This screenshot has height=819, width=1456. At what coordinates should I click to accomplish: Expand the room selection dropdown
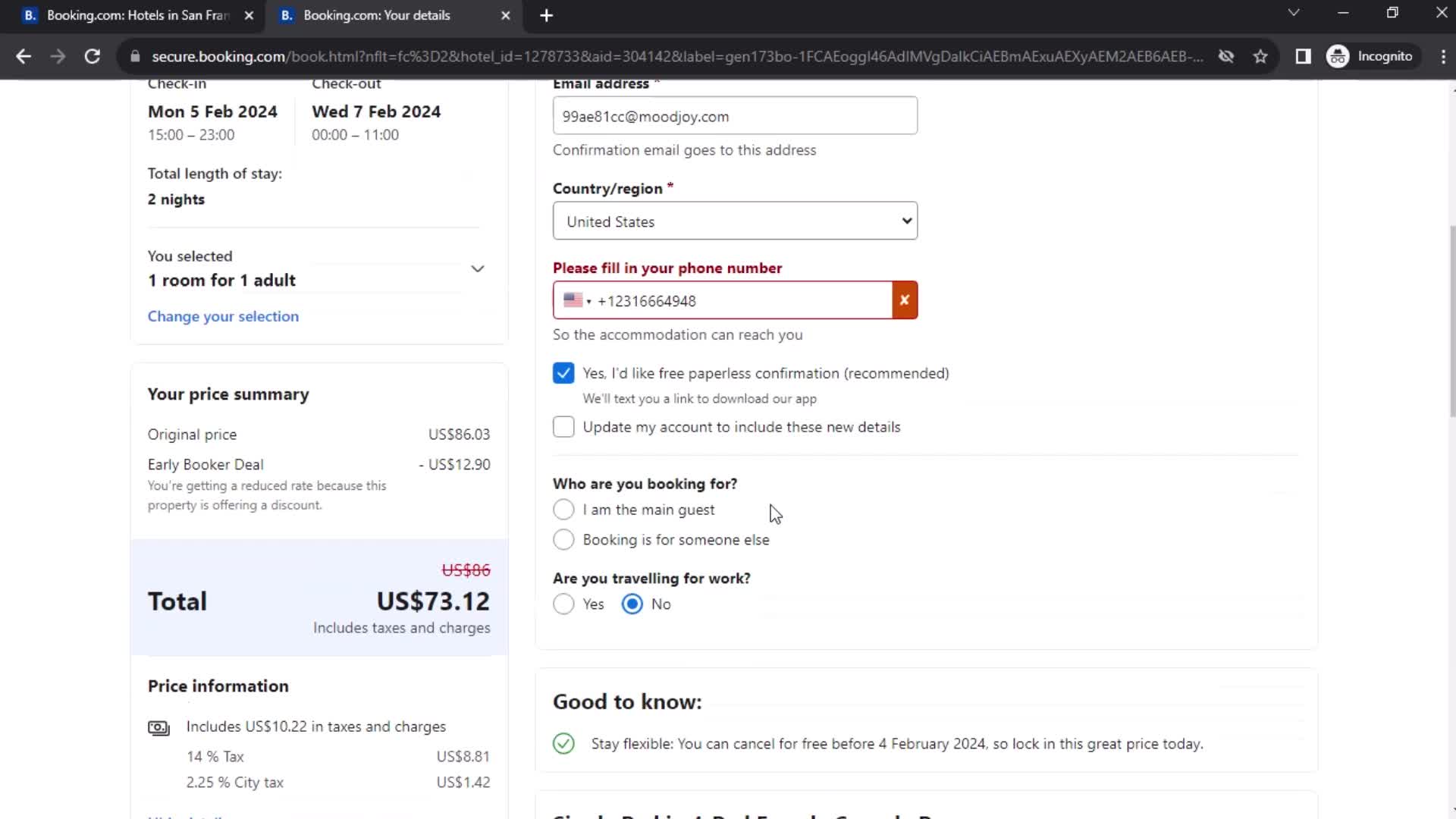(x=476, y=268)
